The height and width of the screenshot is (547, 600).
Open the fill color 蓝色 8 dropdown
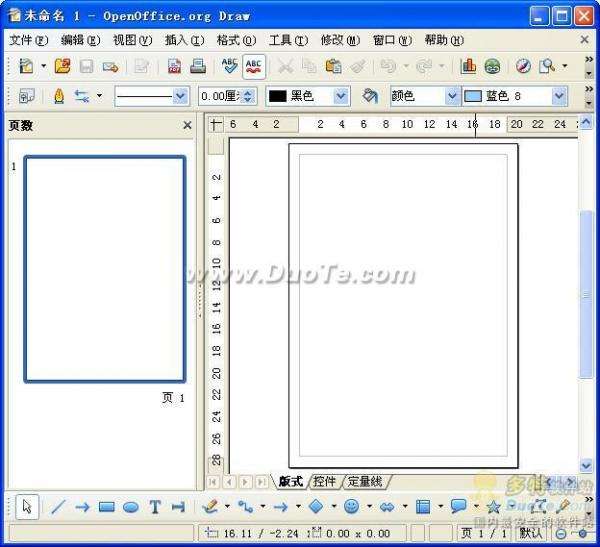point(559,96)
